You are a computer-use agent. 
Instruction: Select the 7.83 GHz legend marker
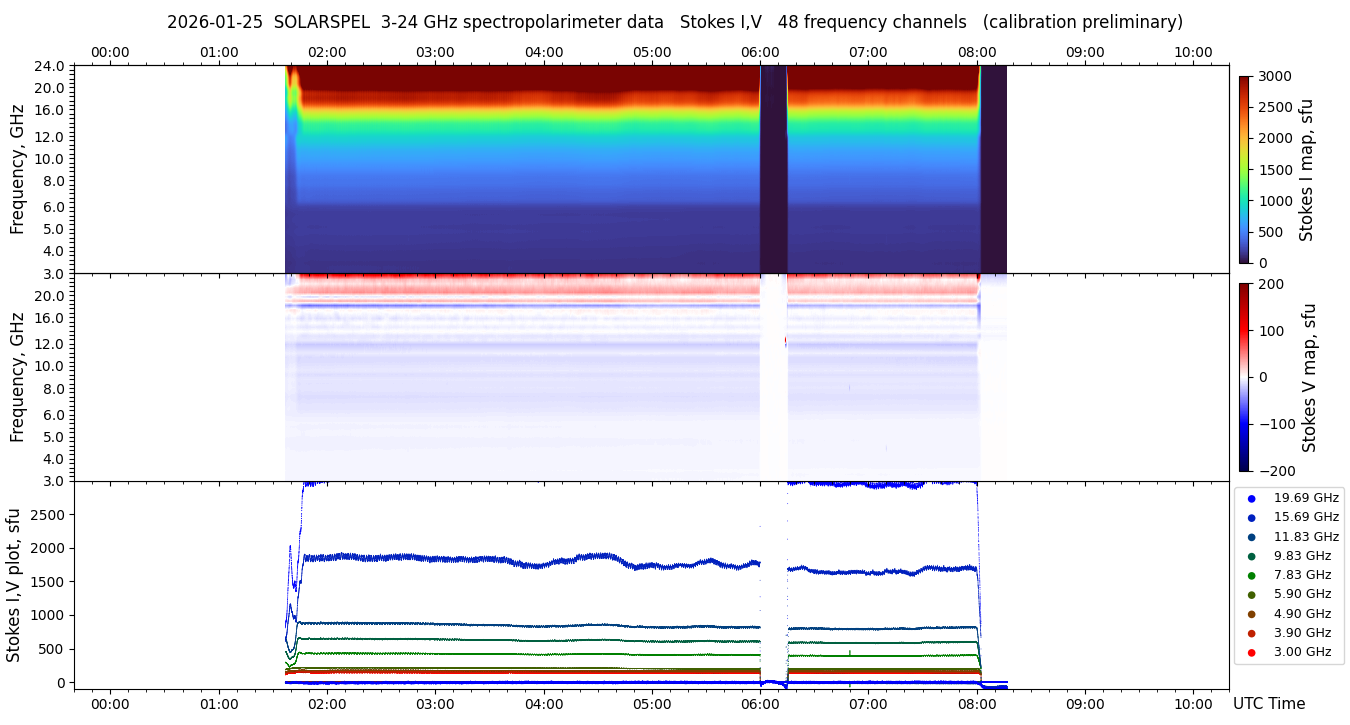[1251, 575]
